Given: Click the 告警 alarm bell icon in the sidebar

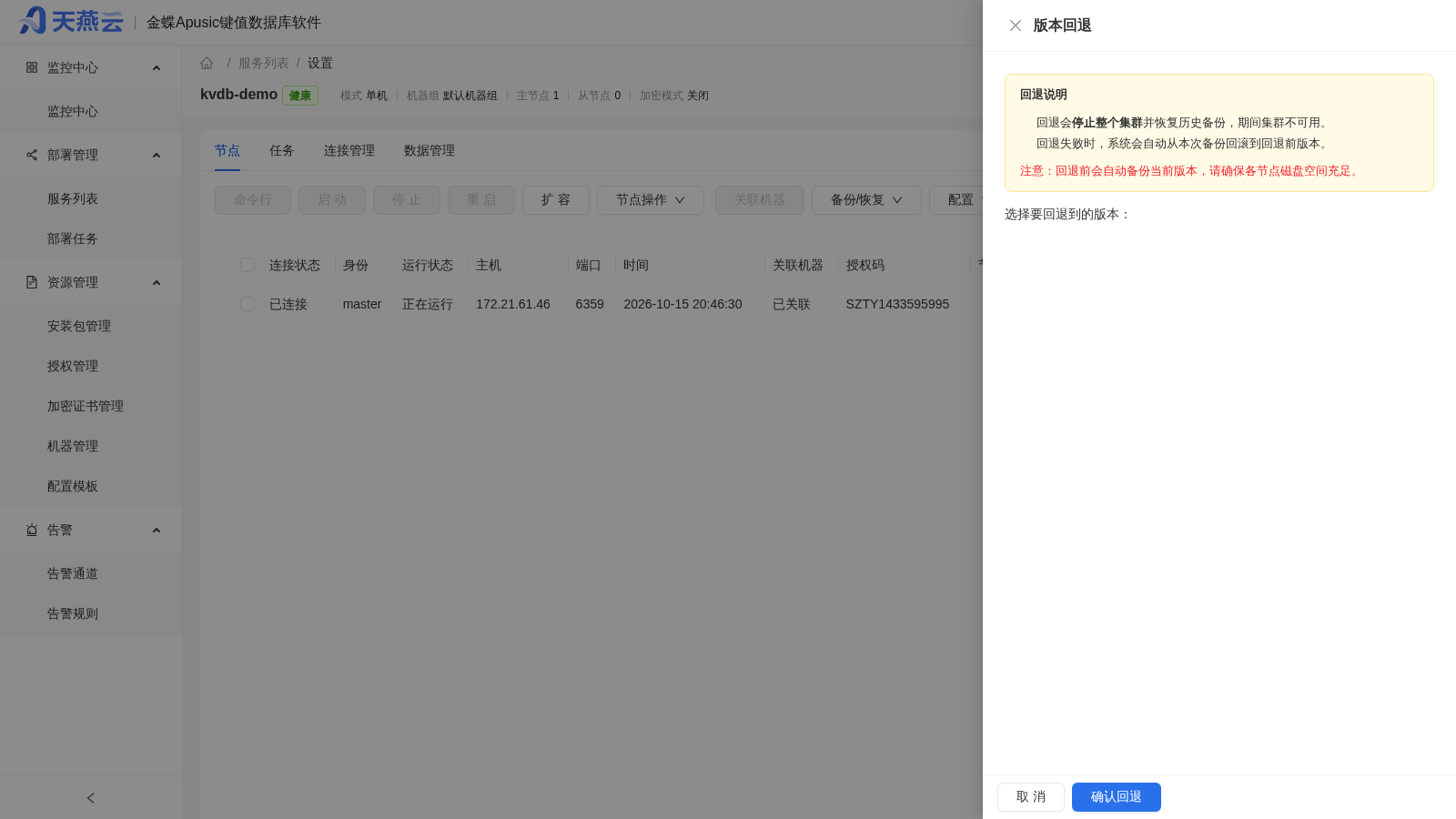Looking at the screenshot, I should 32,530.
